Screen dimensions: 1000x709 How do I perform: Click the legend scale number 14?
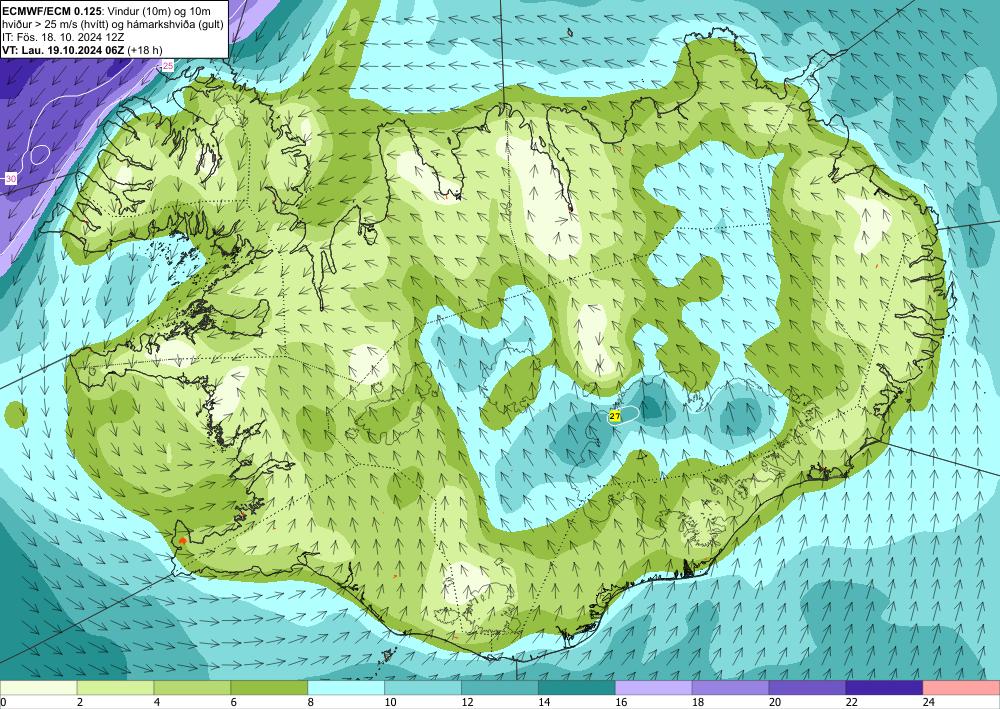click(543, 702)
